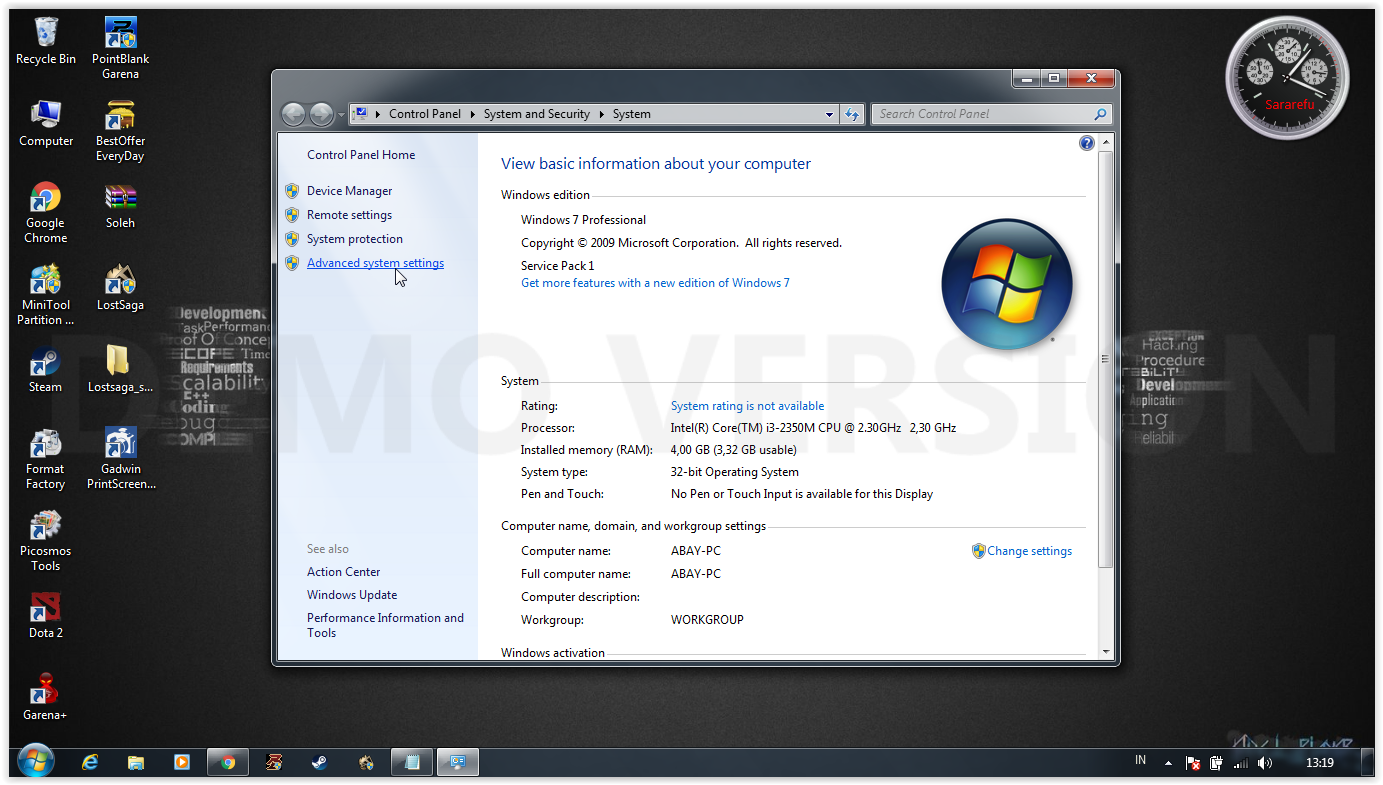The height and width of the screenshot is (785, 1383).
Task: Open Steam from taskbar
Action: pos(319,762)
